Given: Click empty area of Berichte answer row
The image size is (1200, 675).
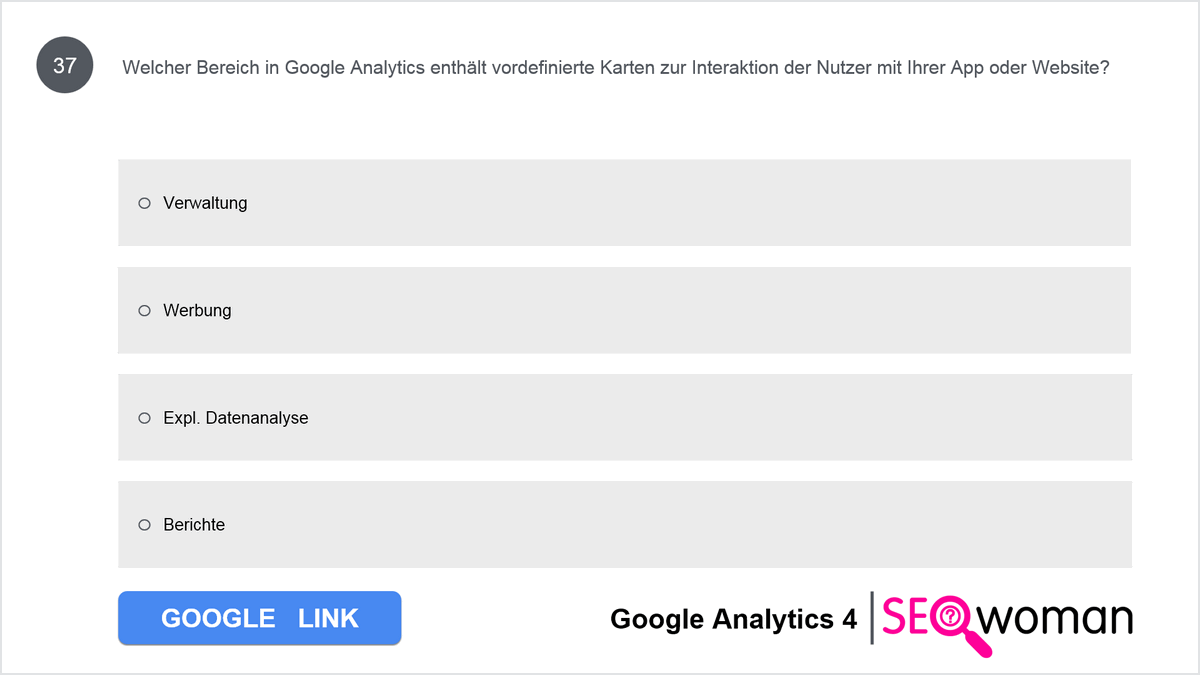Looking at the screenshot, I should tap(690, 525).
